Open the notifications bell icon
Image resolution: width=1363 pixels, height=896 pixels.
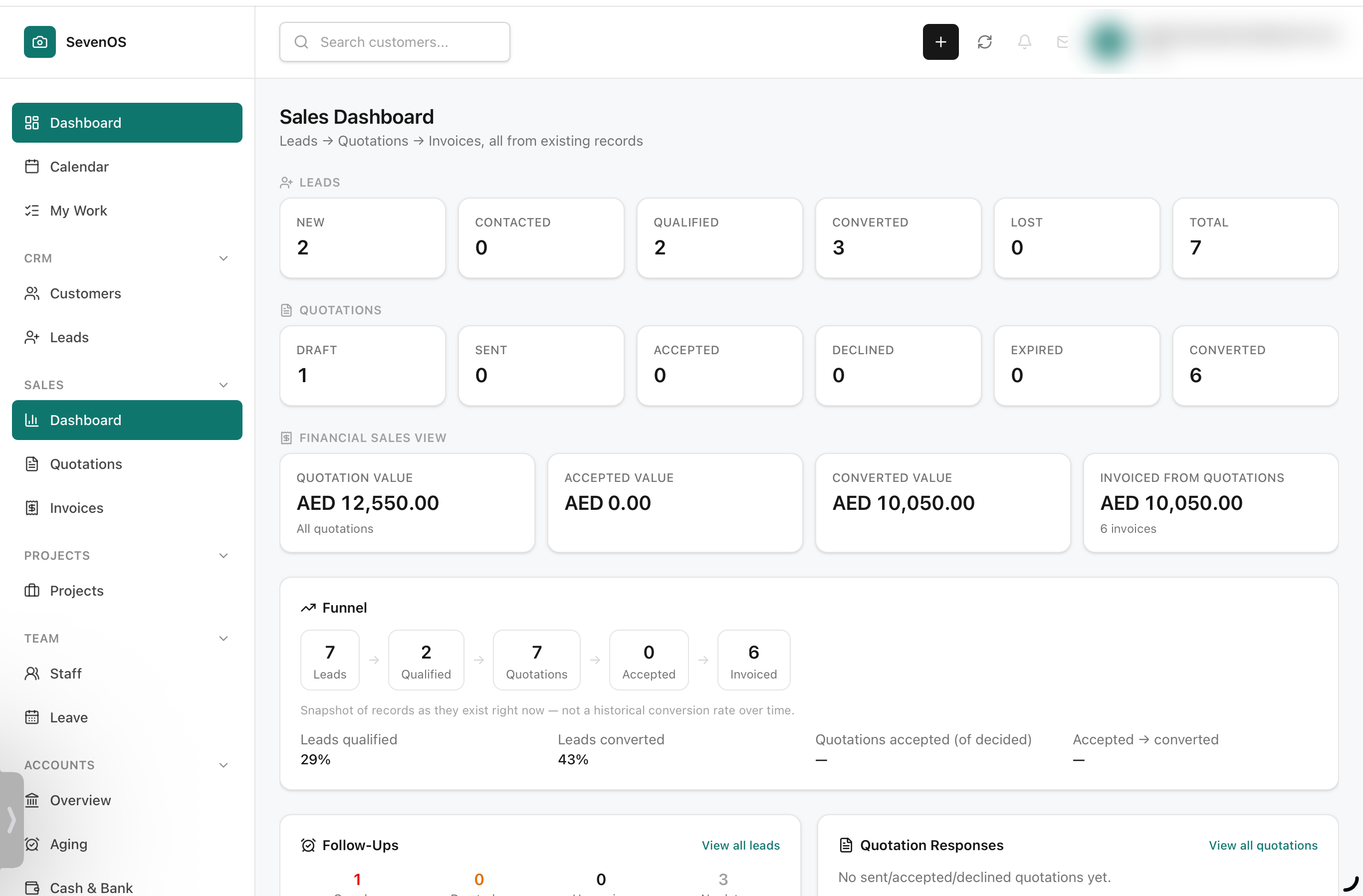[1024, 42]
